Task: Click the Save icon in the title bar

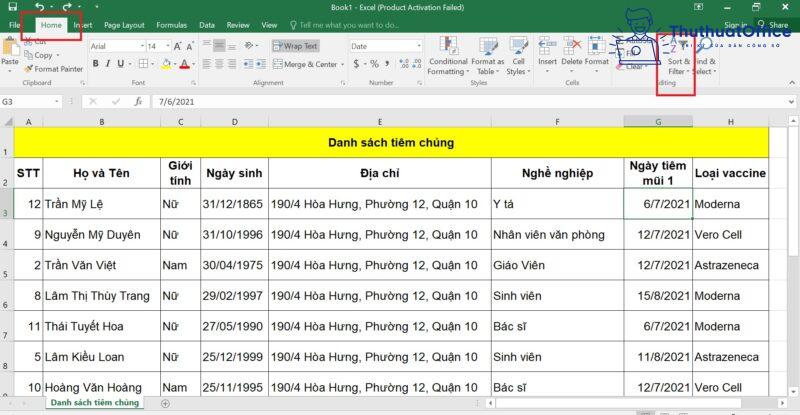Action: (x=12, y=7)
